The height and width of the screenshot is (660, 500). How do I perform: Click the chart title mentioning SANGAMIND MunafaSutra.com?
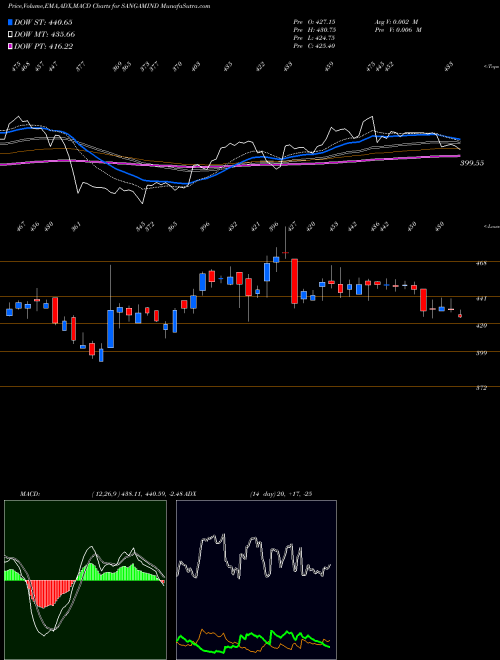click(x=109, y=6)
